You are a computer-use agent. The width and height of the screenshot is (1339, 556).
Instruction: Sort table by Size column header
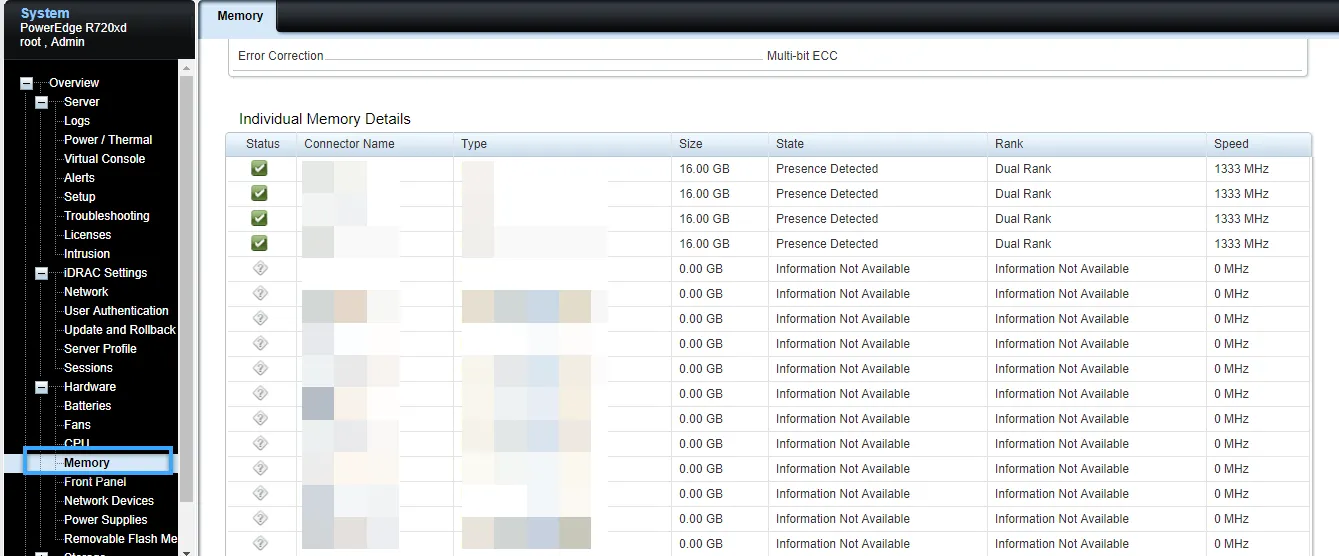[x=690, y=144]
